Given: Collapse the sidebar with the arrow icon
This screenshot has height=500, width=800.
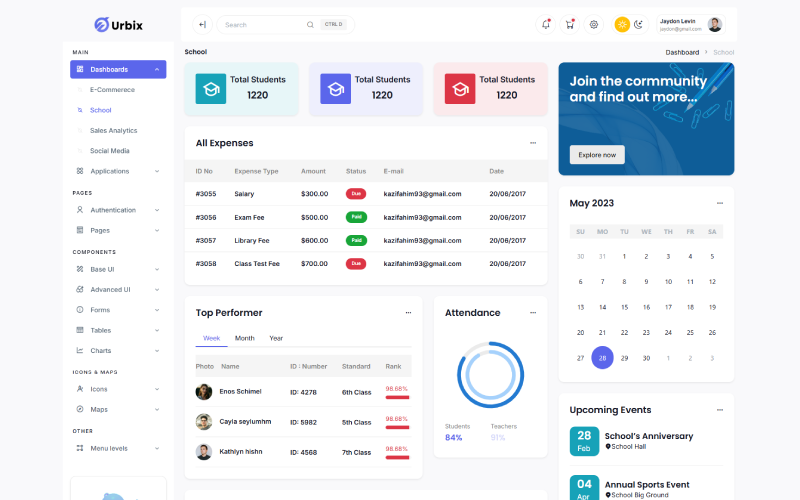Looking at the screenshot, I should (202, 24).
